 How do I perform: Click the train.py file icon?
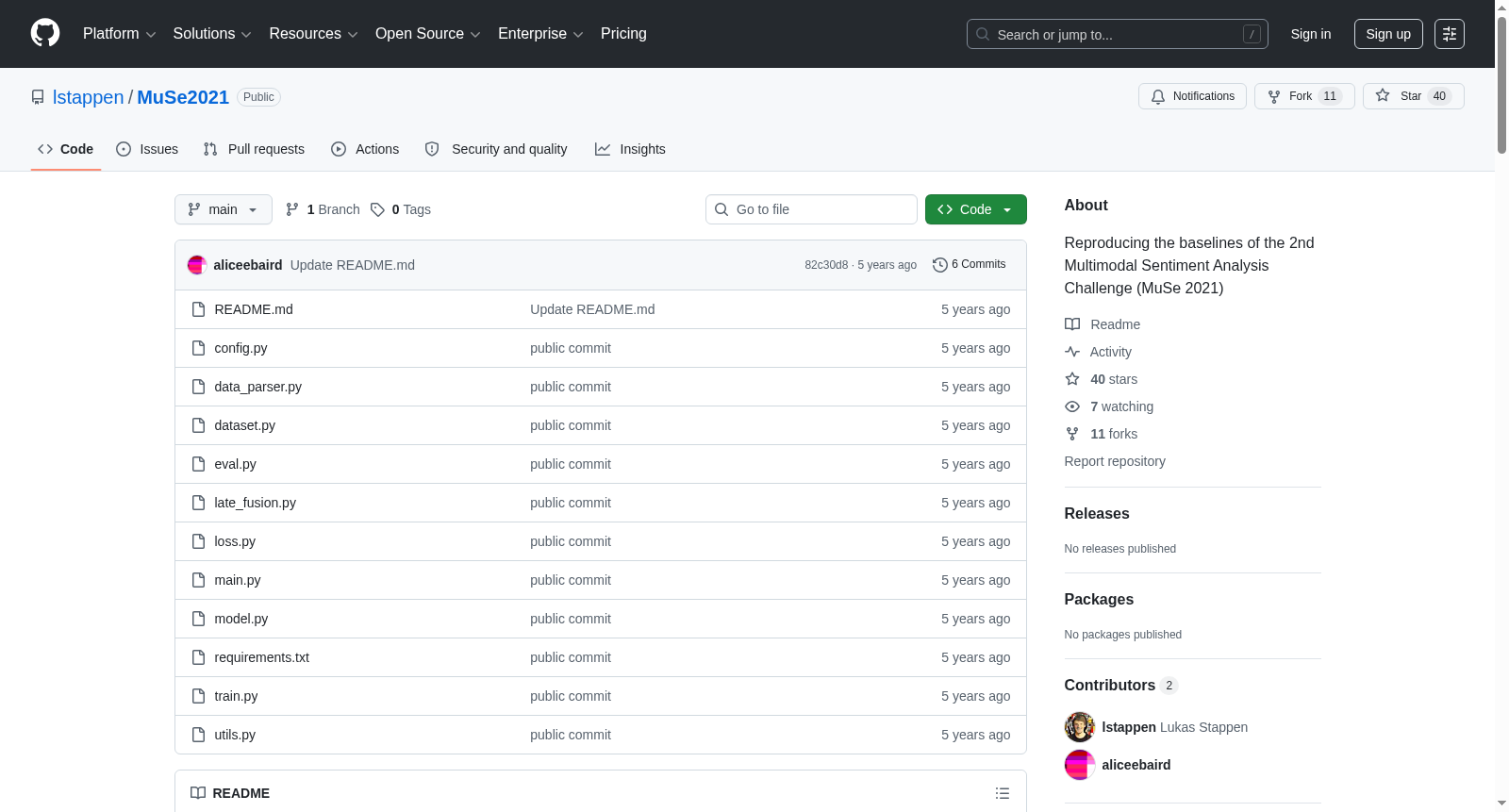198,696
